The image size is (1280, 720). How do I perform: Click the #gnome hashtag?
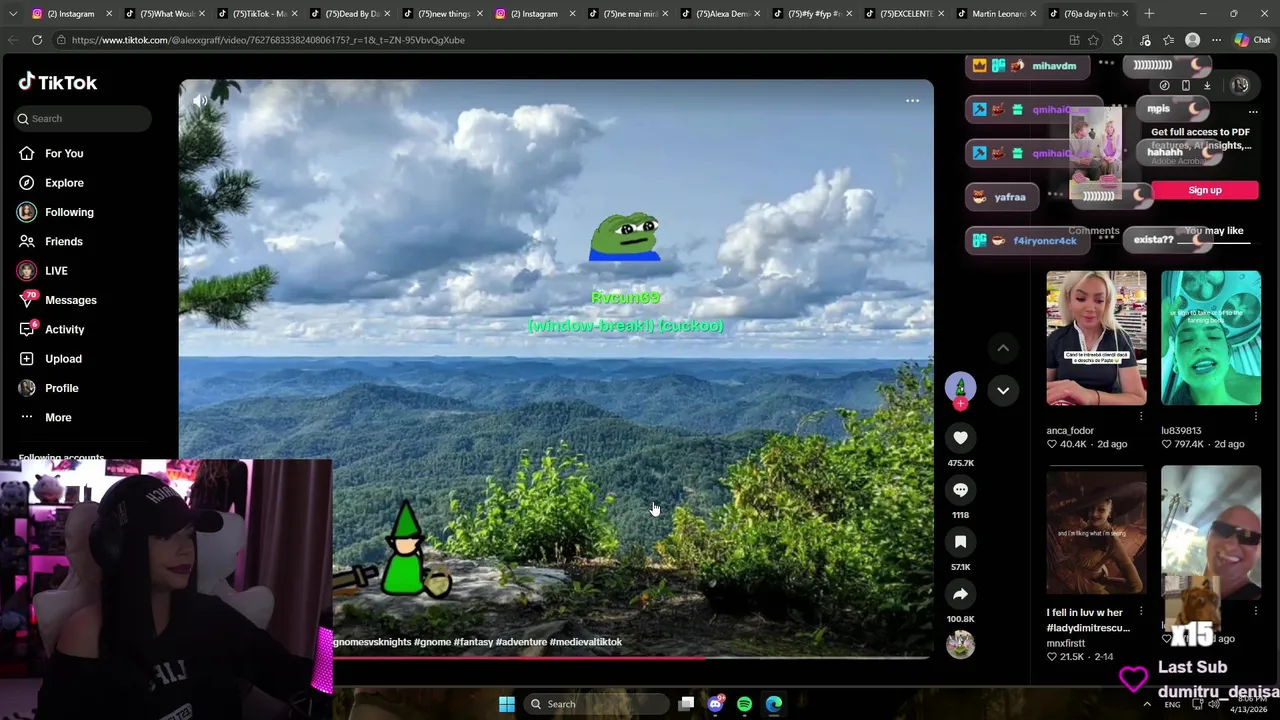click(431, 642)
